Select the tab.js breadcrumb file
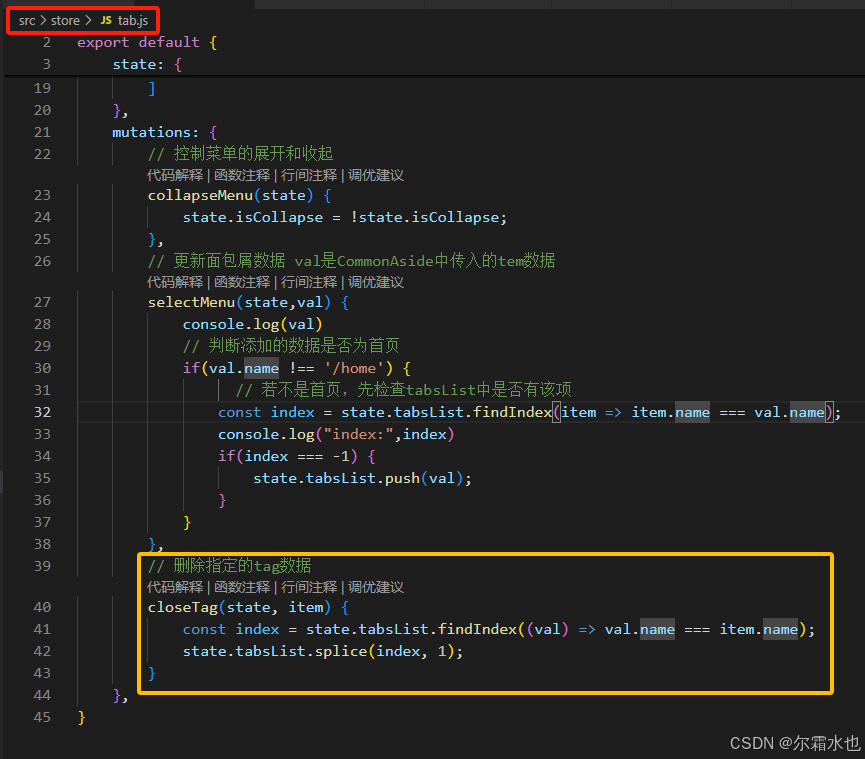Screen dimensions: 865x759 [x=133, y=21]
